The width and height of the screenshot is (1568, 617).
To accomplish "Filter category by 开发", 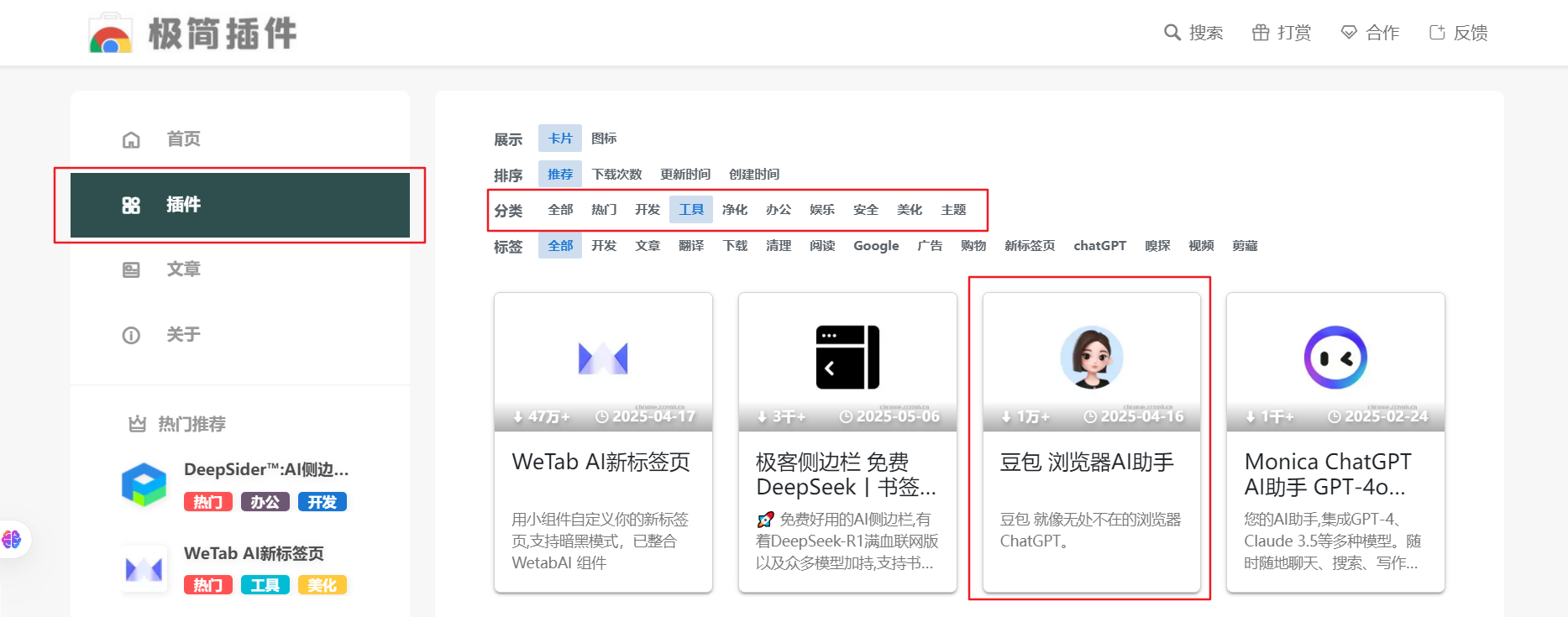I will click(648, 210).
